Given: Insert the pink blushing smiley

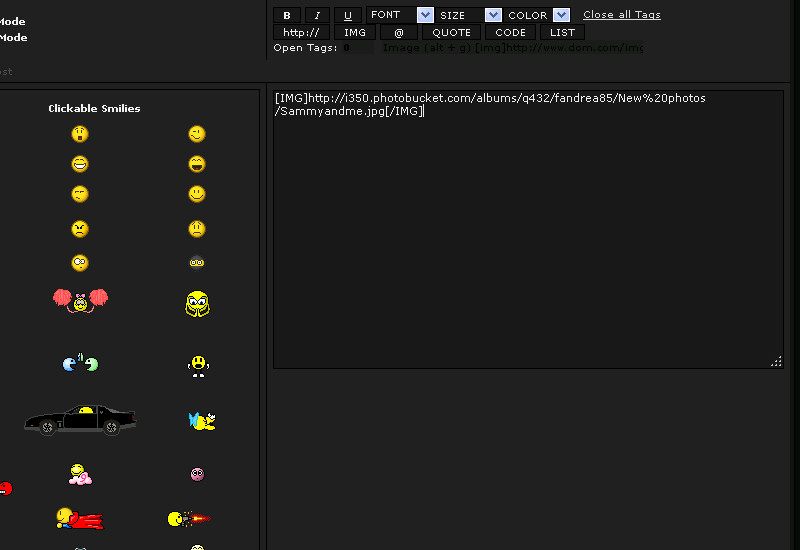Looking at the screenshot, I should [197, 474].
